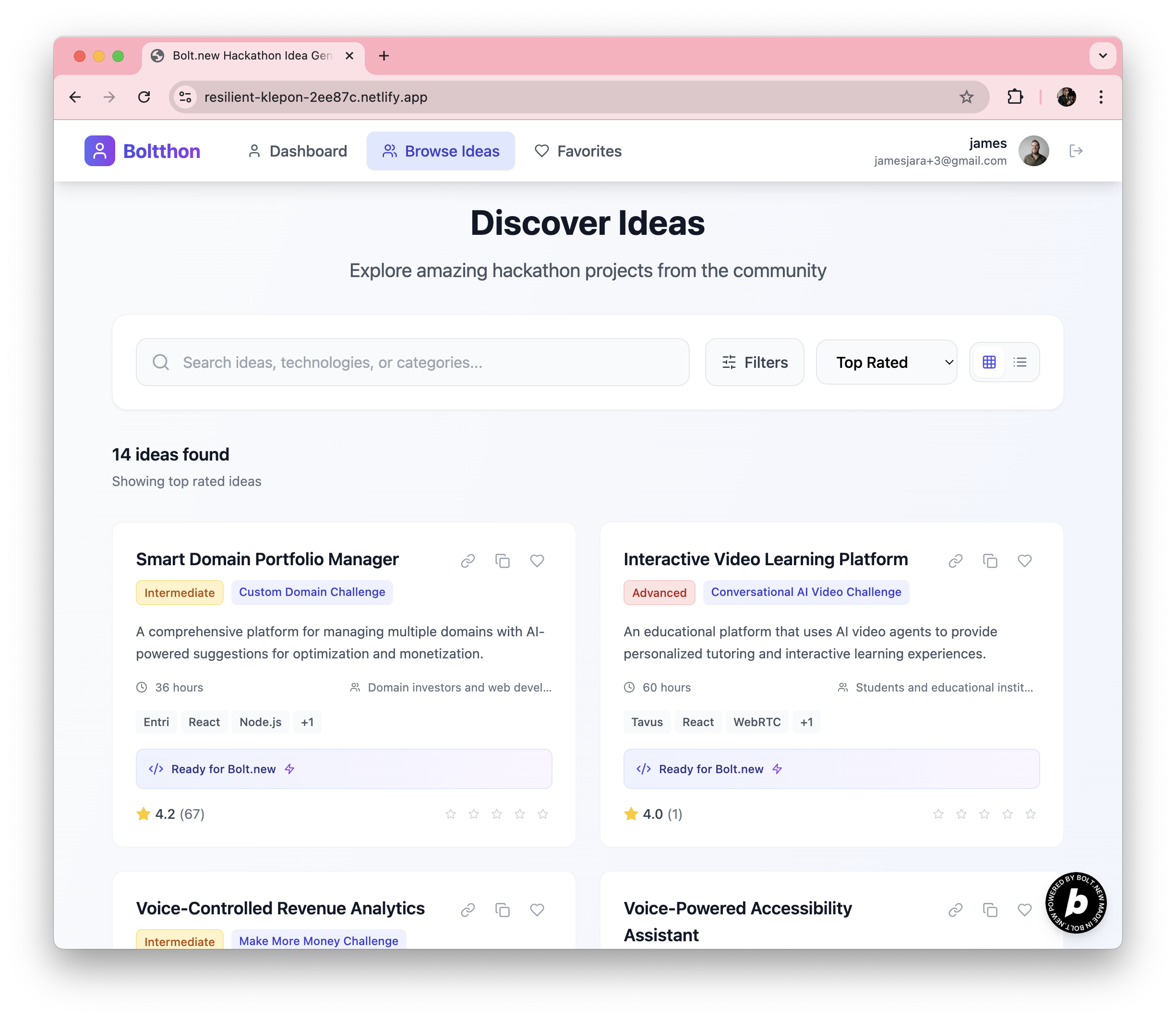This screenshot has height=1020, width=1176.
Task: Copy link for Voice-Controlled Revenue Analytics
Action: (468, 910)
